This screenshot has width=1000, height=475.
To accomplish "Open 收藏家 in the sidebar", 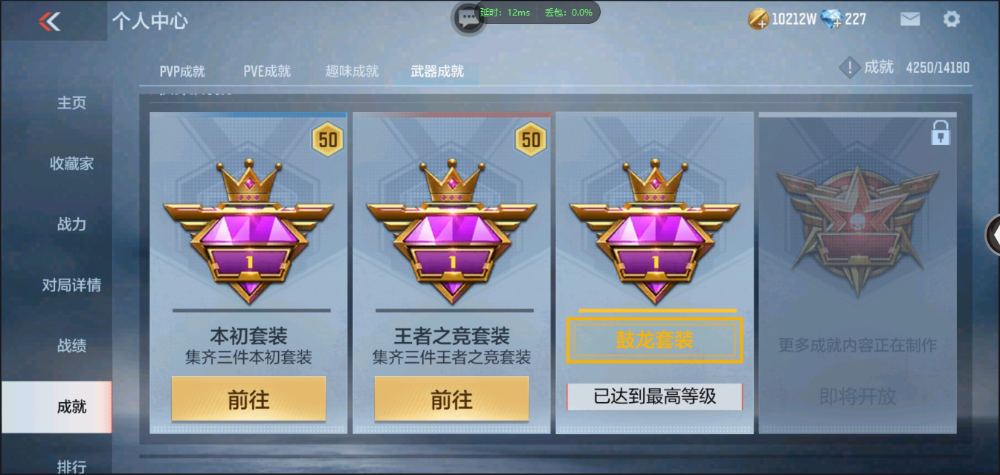I will click(71, 163).
